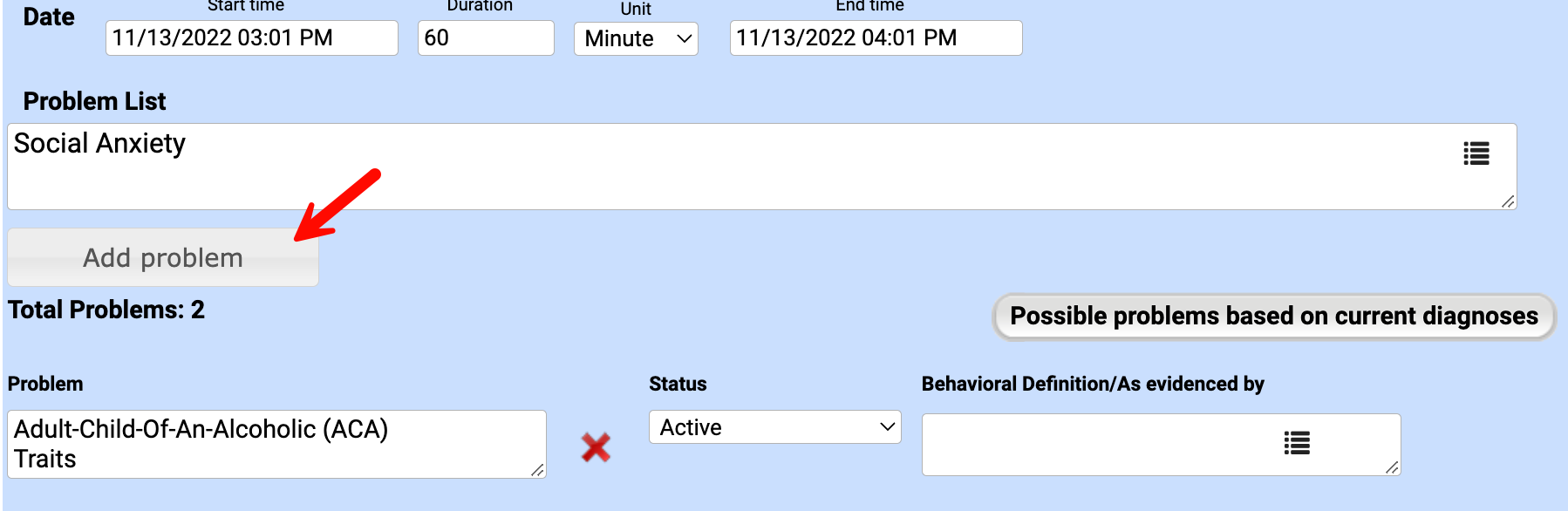Image resolution: width=1568 pixels, height=511 pixels.
Task: Click the Problem List heading
Action: 94,101
